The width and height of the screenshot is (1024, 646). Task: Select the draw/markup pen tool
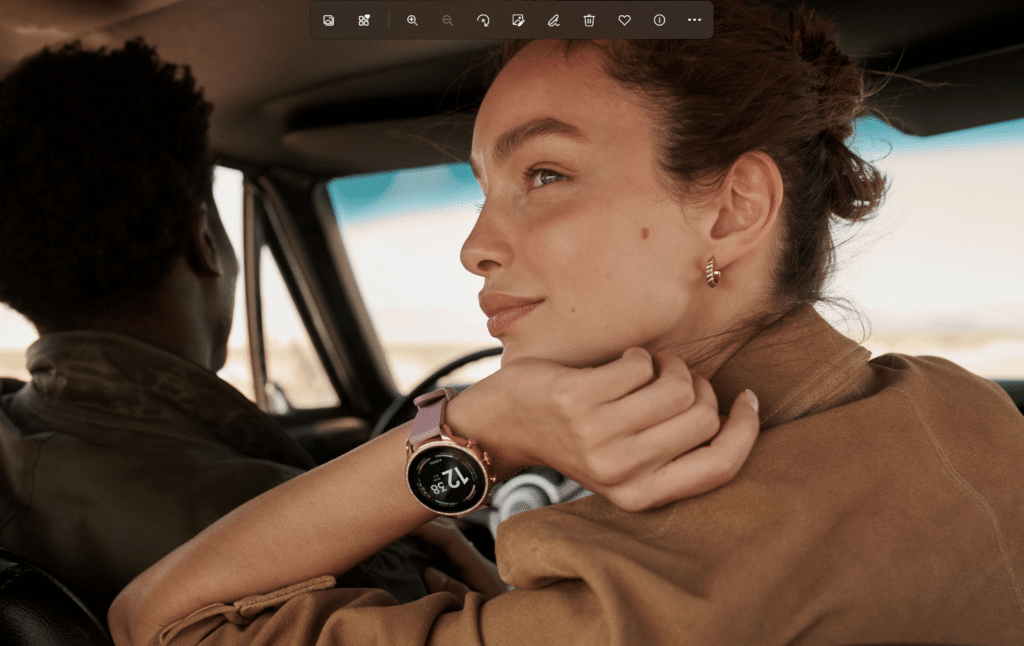pyautogui.click(x=553, y=20)
